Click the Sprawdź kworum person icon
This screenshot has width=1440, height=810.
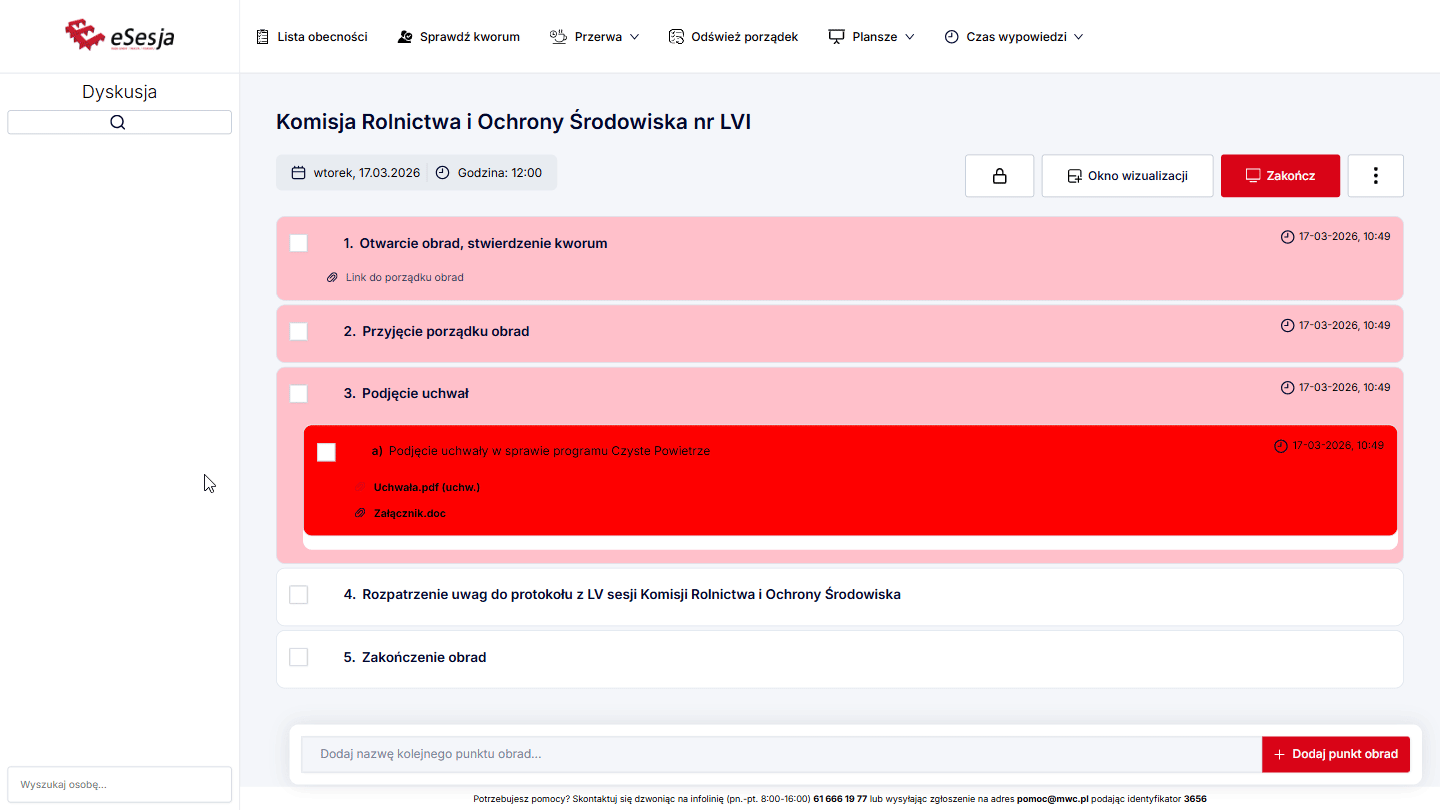click(x=405, y=37)
